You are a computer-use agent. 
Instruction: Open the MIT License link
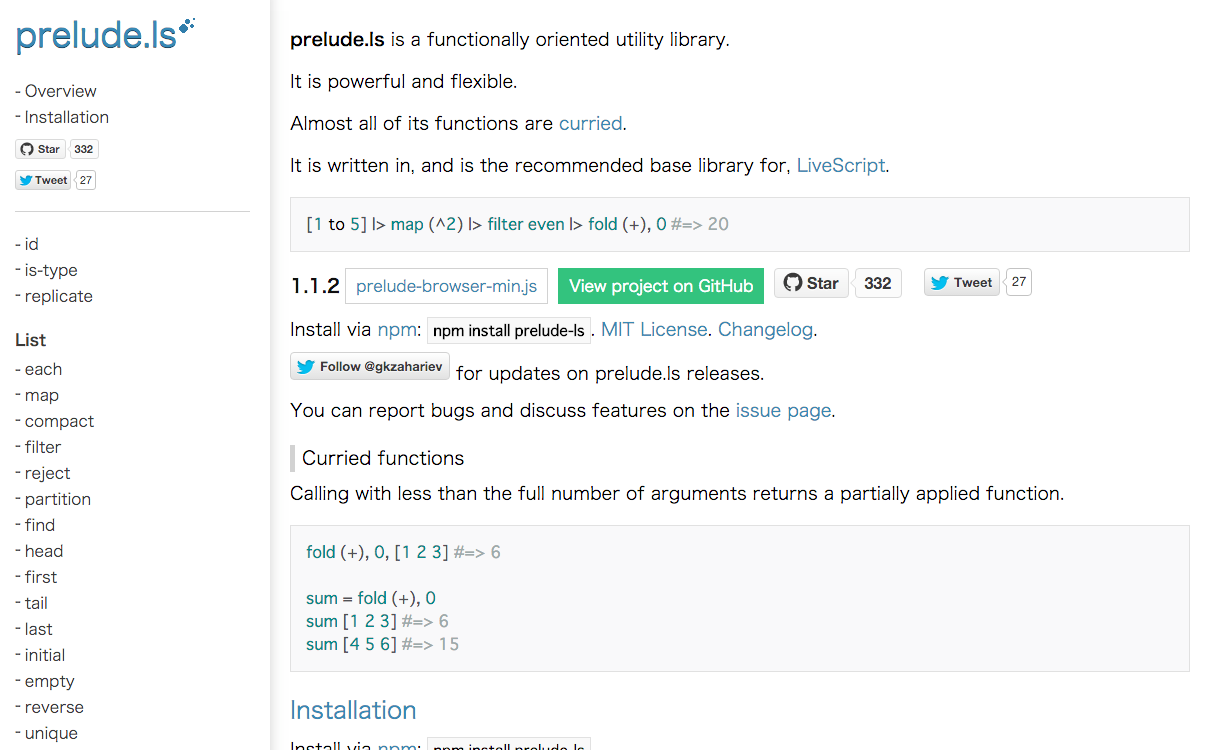[654, 328]
